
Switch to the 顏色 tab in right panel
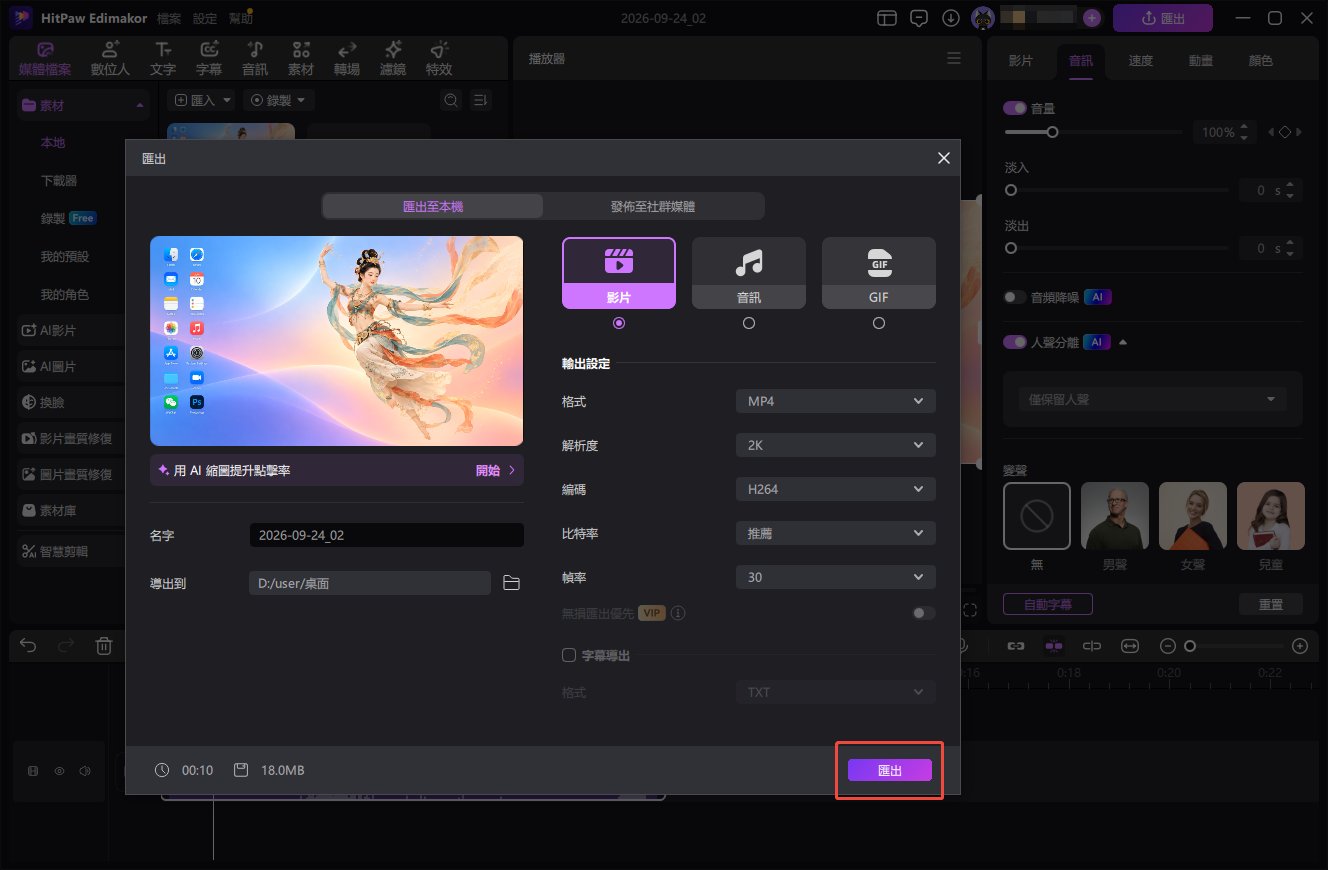pyautogui.click(x=1261, y=60)
